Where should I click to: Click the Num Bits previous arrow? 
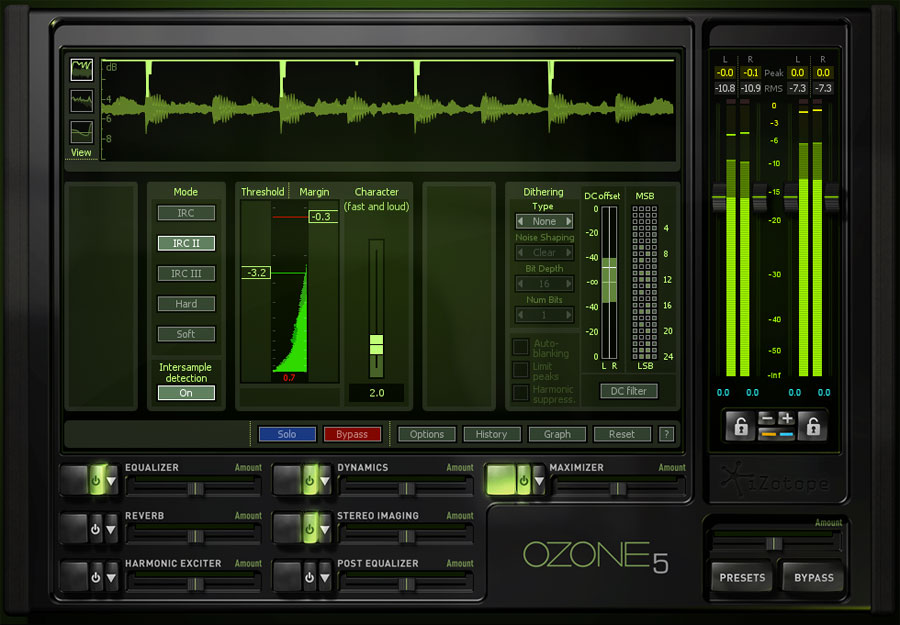pos(520,315)
